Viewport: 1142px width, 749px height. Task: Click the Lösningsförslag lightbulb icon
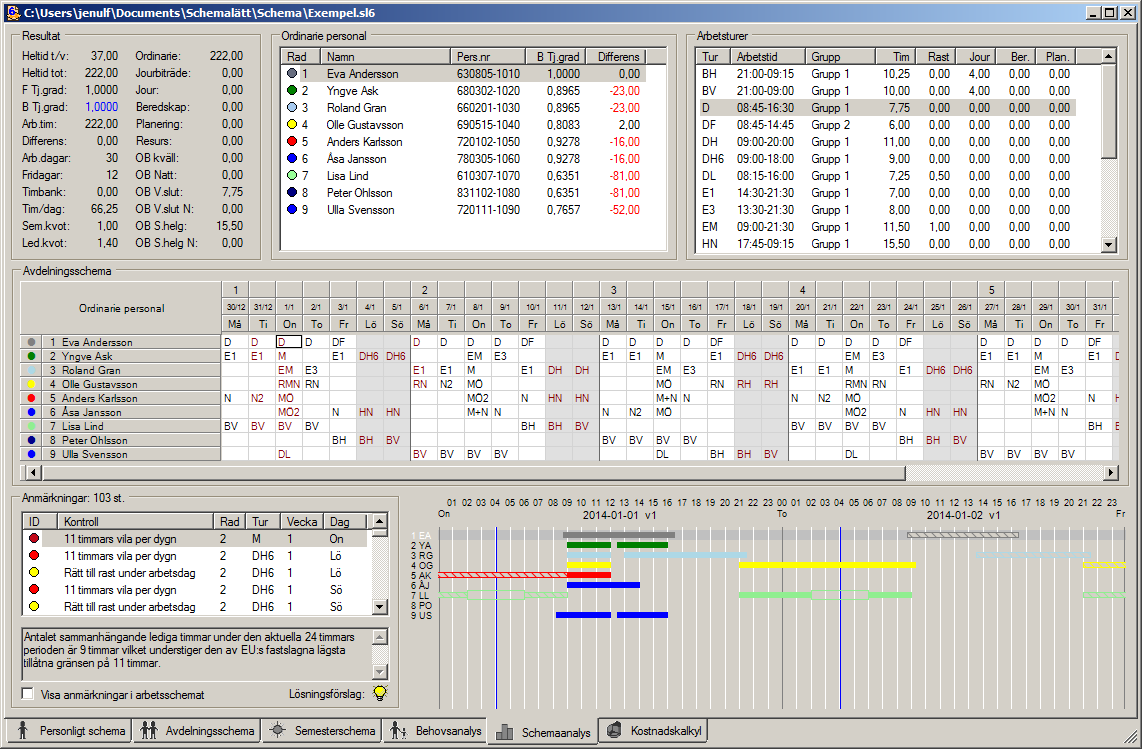(x=380, y=693)
